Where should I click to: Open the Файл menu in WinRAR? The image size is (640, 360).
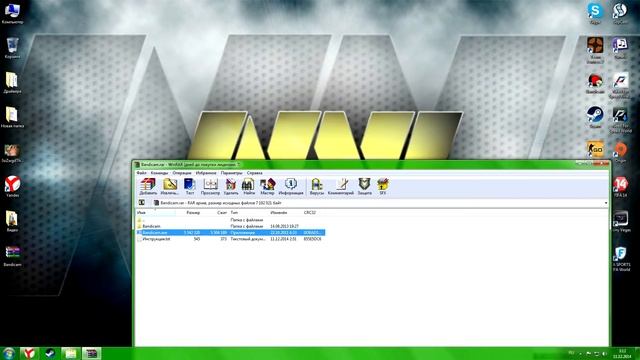141,173
